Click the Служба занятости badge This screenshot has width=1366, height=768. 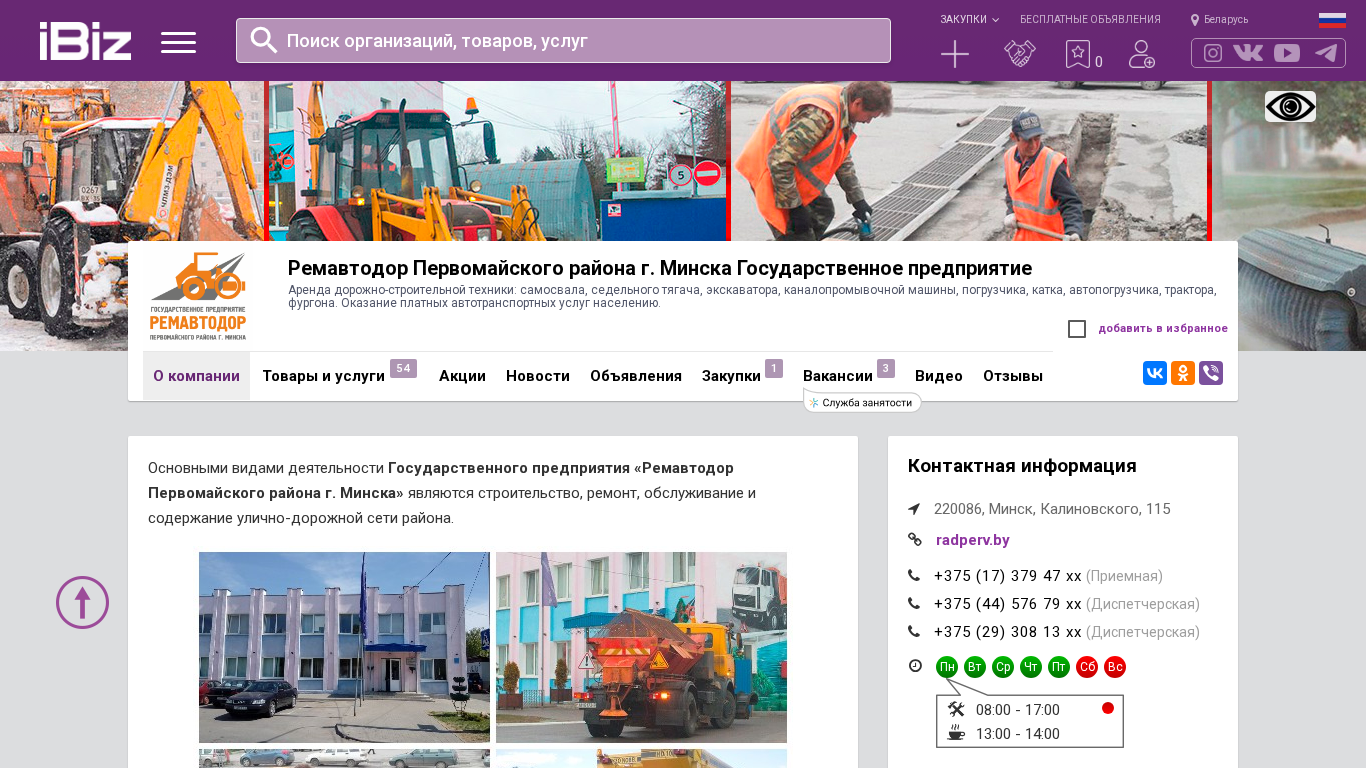pyautogui.click(x=862, y=402)
